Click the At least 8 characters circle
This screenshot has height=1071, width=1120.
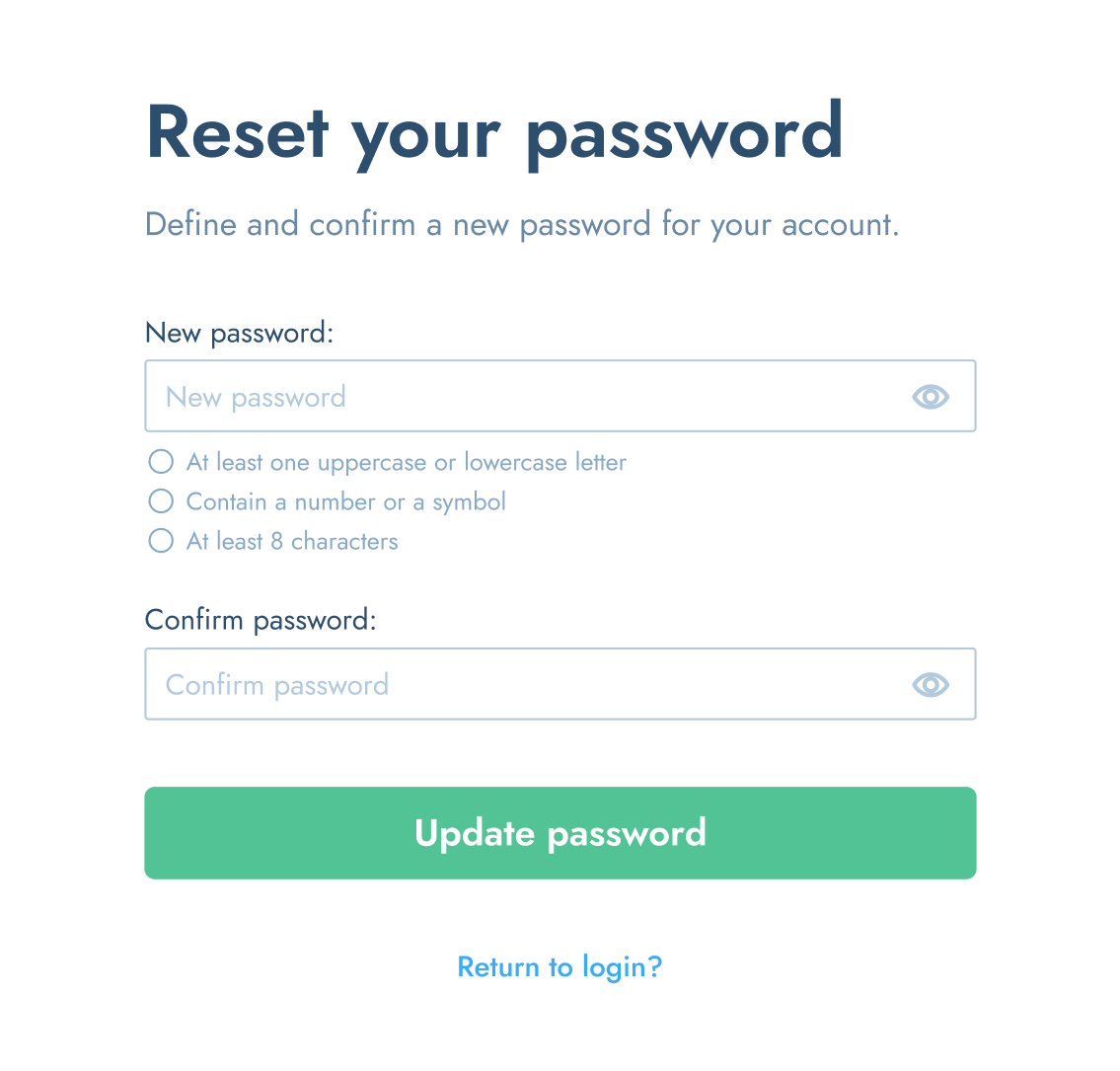click(x=161, y=540)
